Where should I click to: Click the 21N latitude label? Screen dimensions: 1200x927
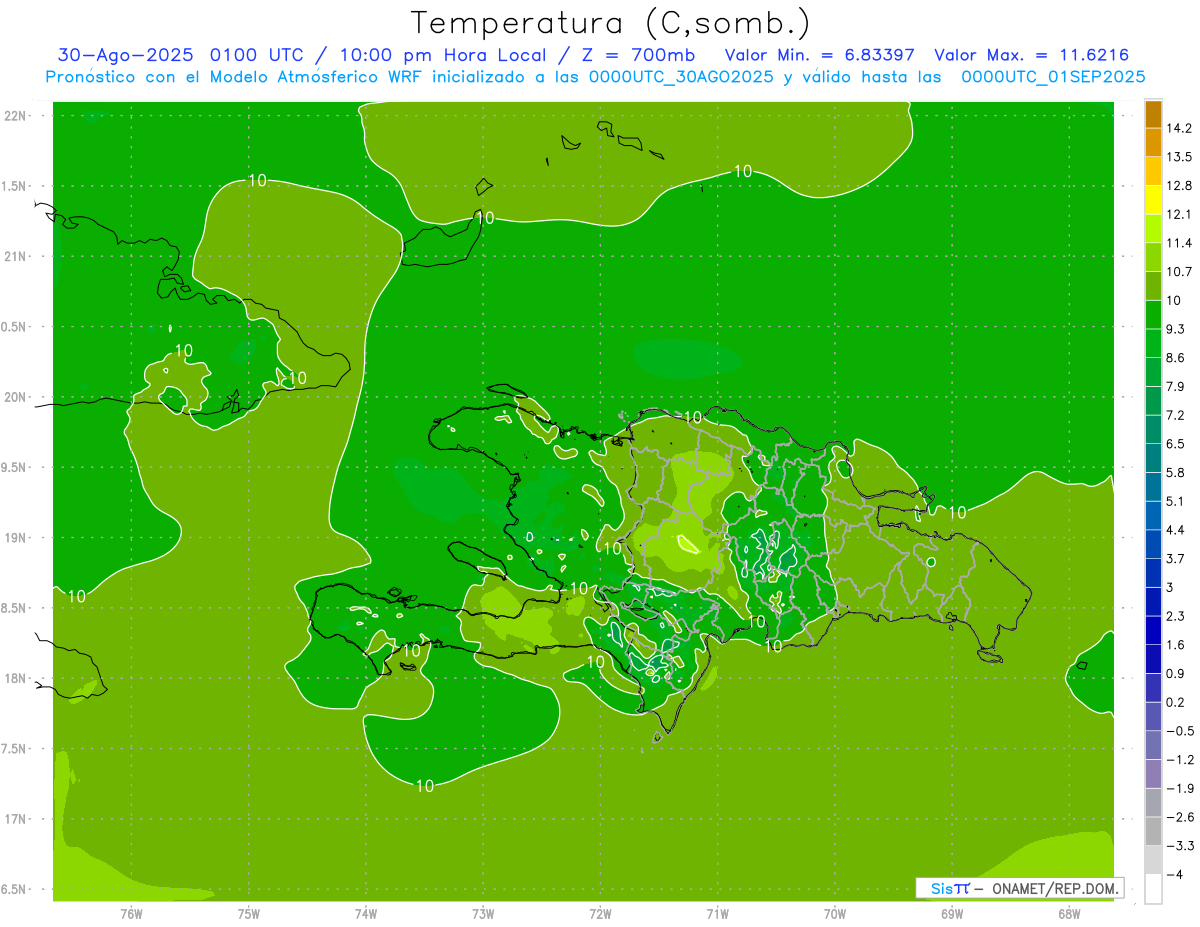click(16, 257)
